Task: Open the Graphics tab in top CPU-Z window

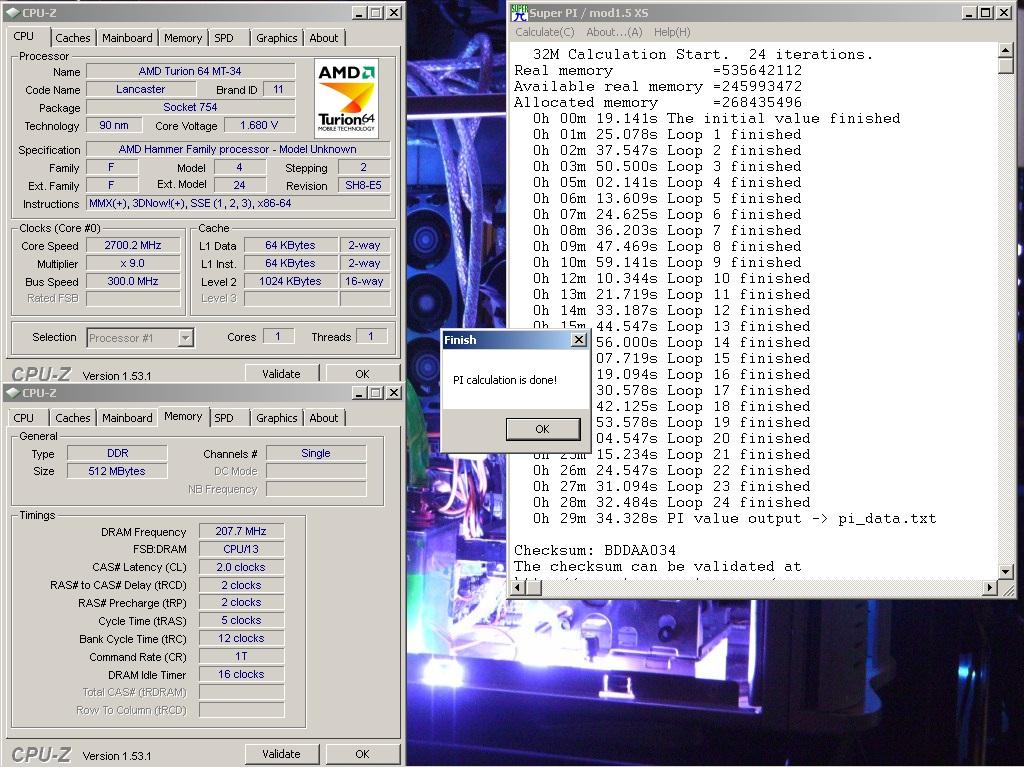Action: 276,38
